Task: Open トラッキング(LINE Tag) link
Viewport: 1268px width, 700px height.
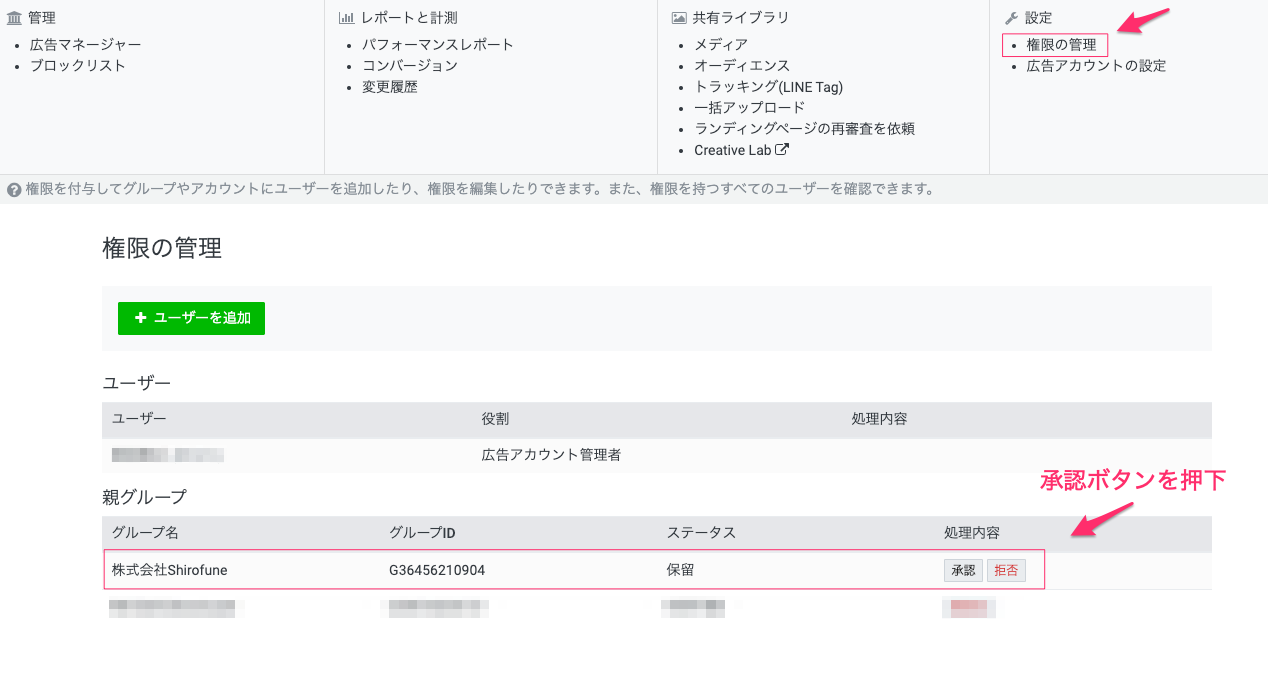Action: (769, 87)
